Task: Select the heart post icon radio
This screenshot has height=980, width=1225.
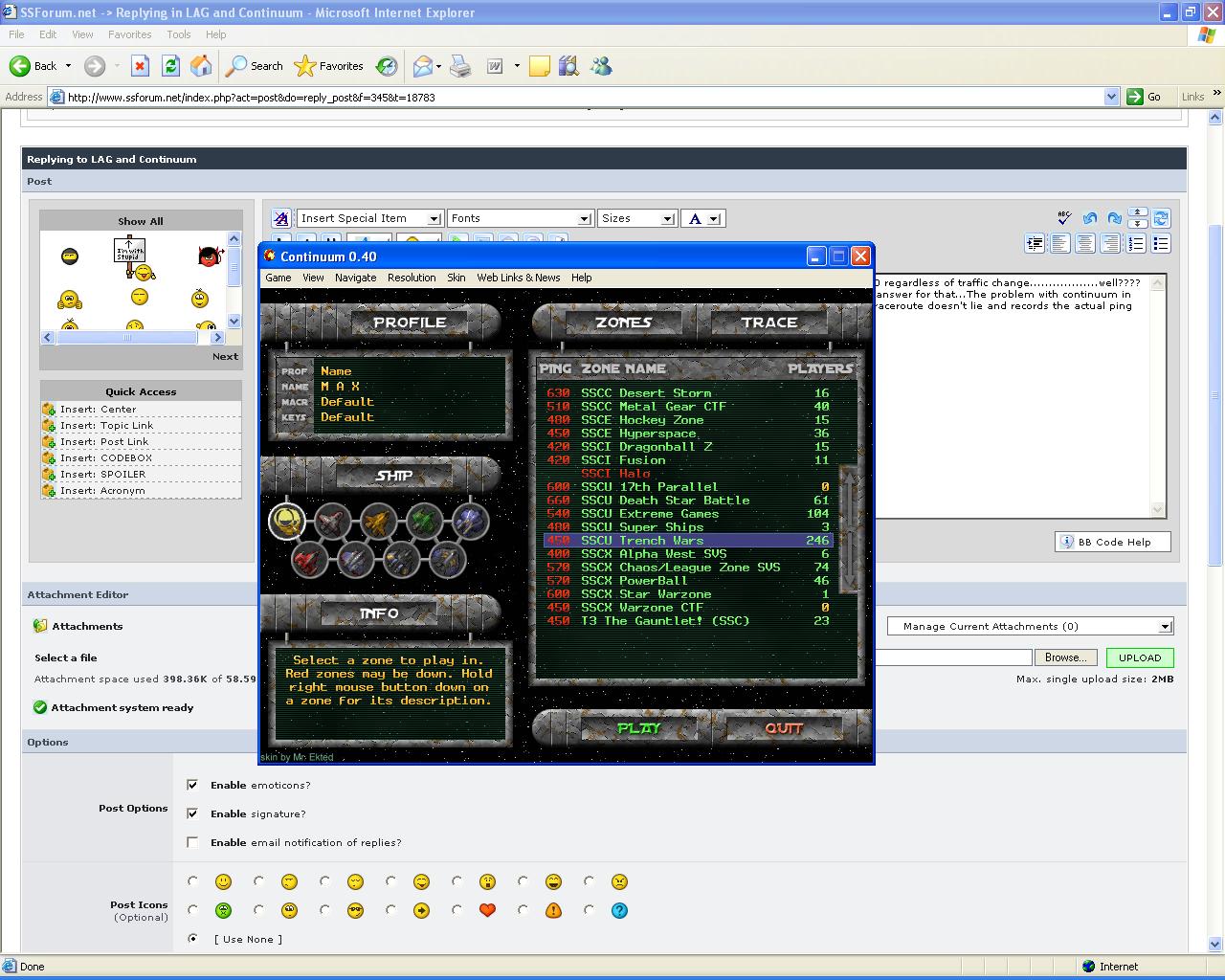Action: click(x=457, y=910)
